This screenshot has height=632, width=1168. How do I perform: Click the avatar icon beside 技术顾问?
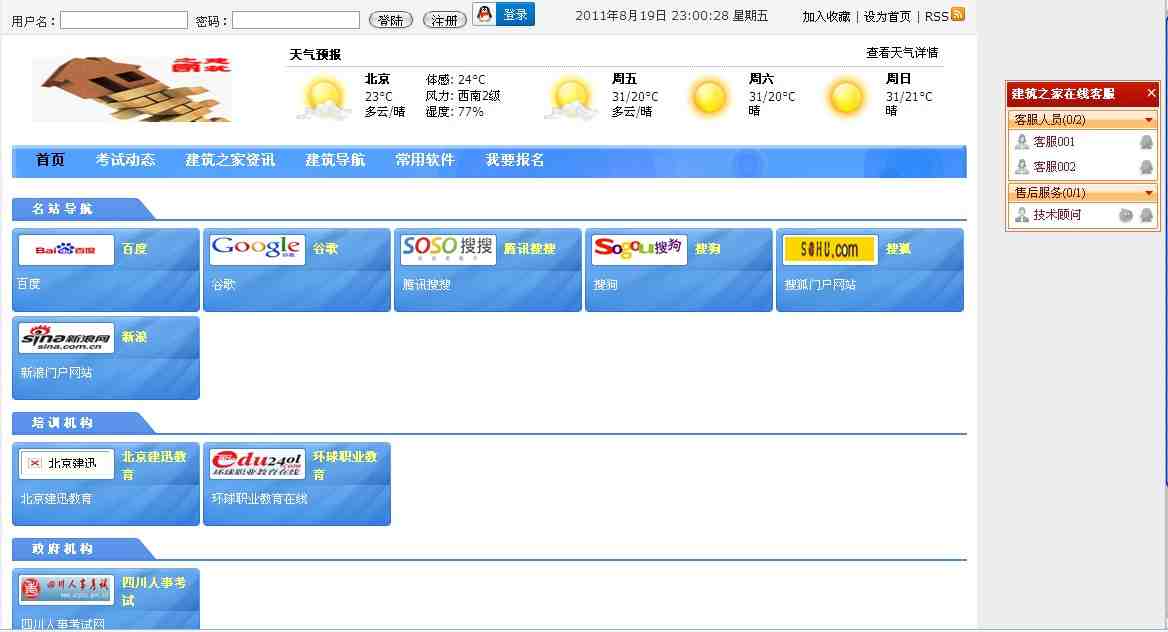coord(1022,215)
